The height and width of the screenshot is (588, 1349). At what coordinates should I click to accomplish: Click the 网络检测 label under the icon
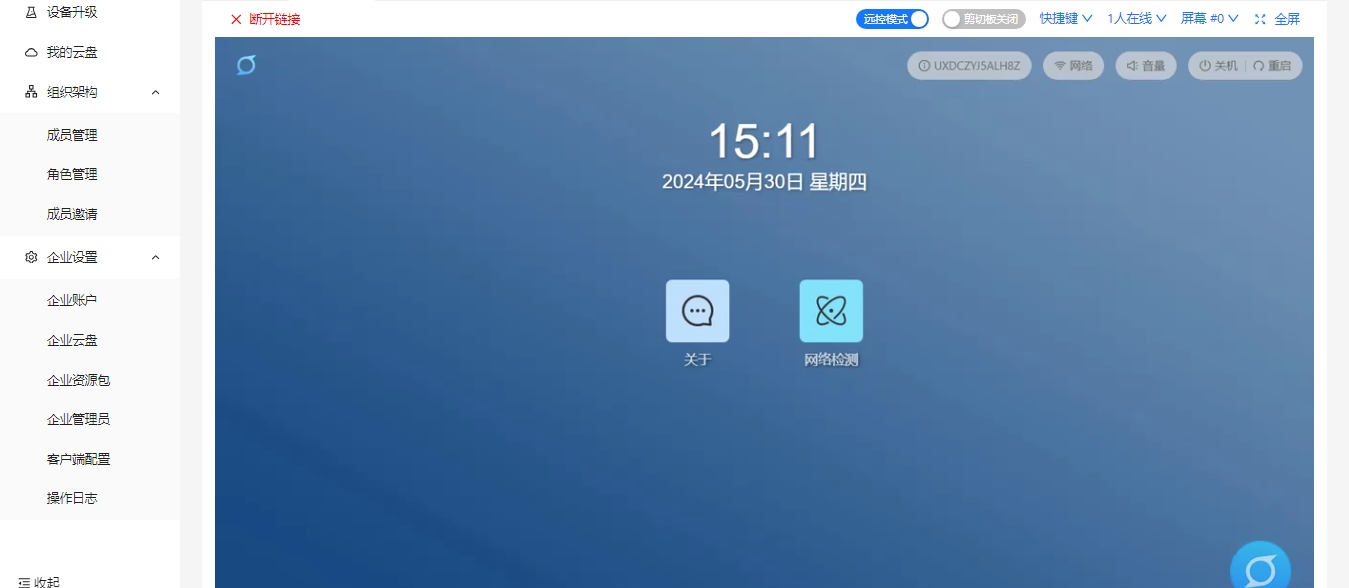click(831, 360)
